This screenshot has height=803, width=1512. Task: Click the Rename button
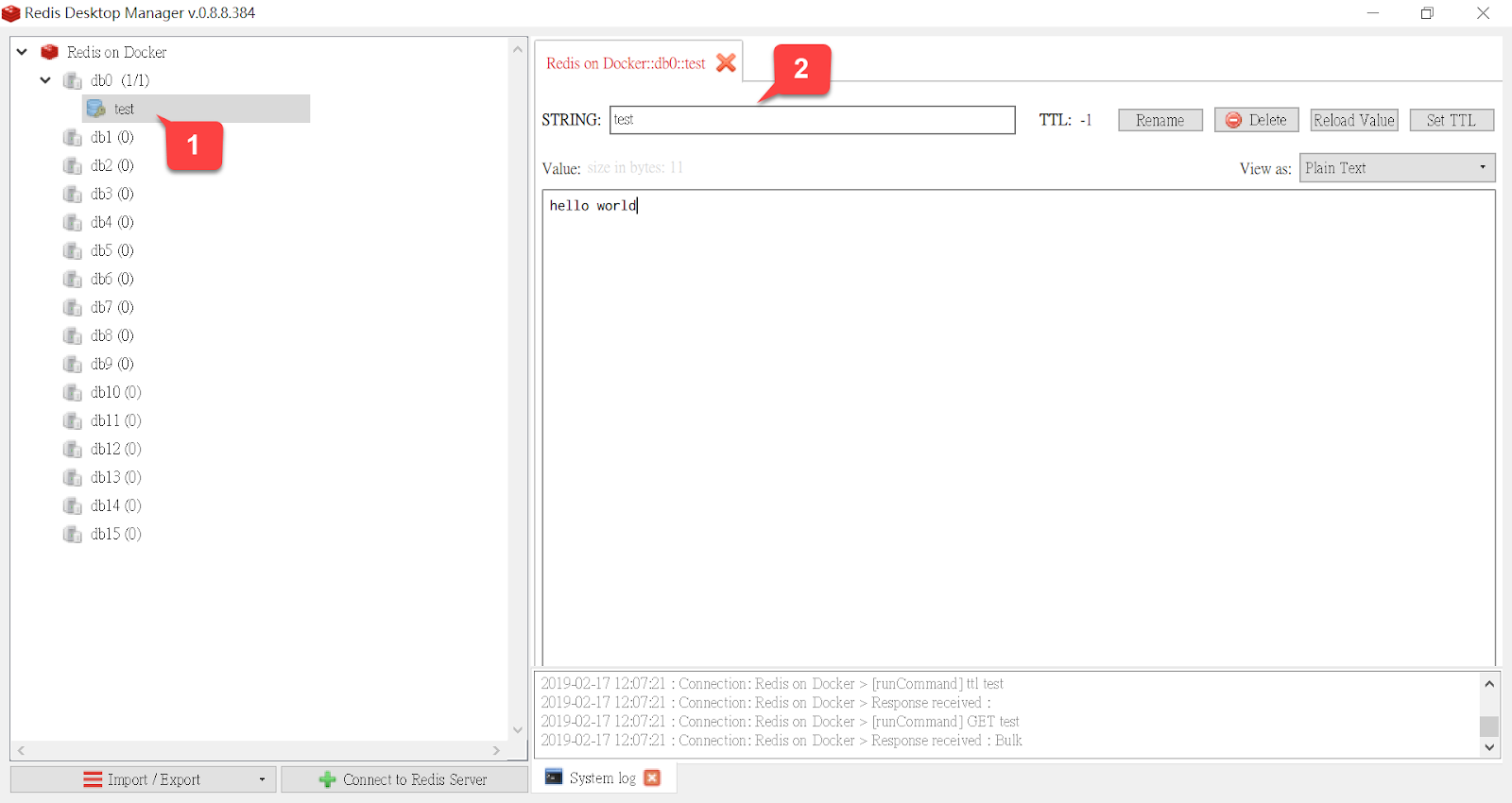point(1160,120)
